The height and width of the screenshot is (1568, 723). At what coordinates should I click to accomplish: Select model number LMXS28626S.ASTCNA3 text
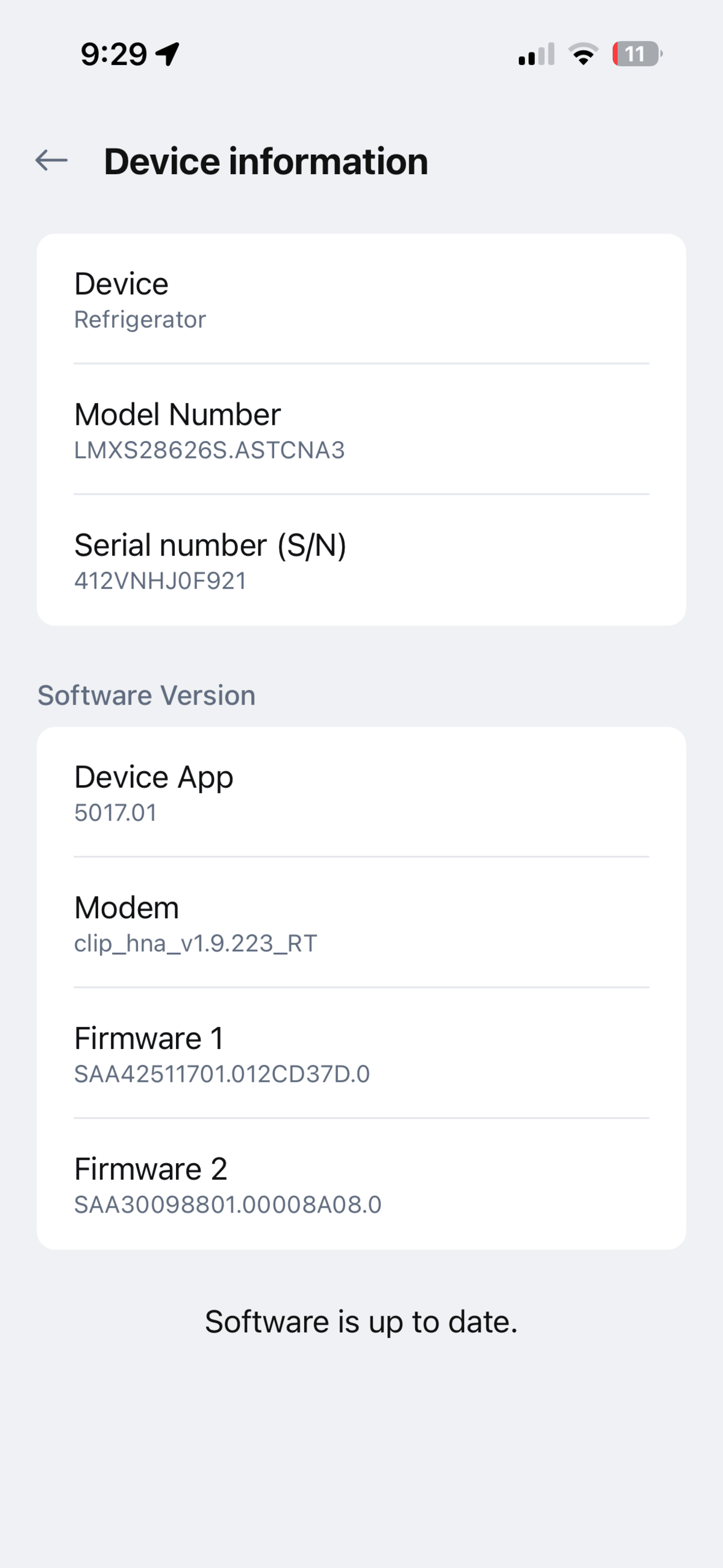(209, 450)
